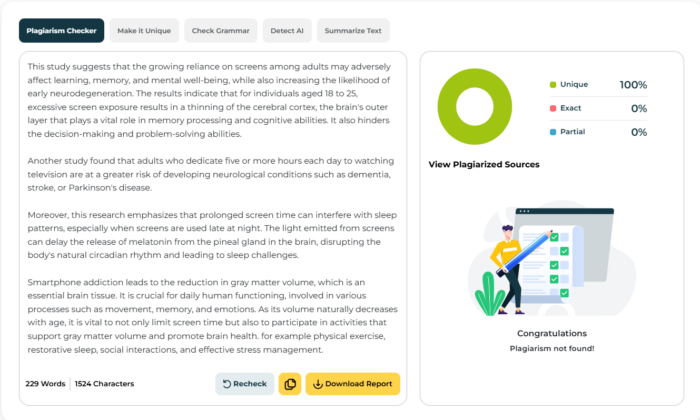The image size is (700, 420).
Task: Click the green Unique legend dot
Action: point(553,85)
